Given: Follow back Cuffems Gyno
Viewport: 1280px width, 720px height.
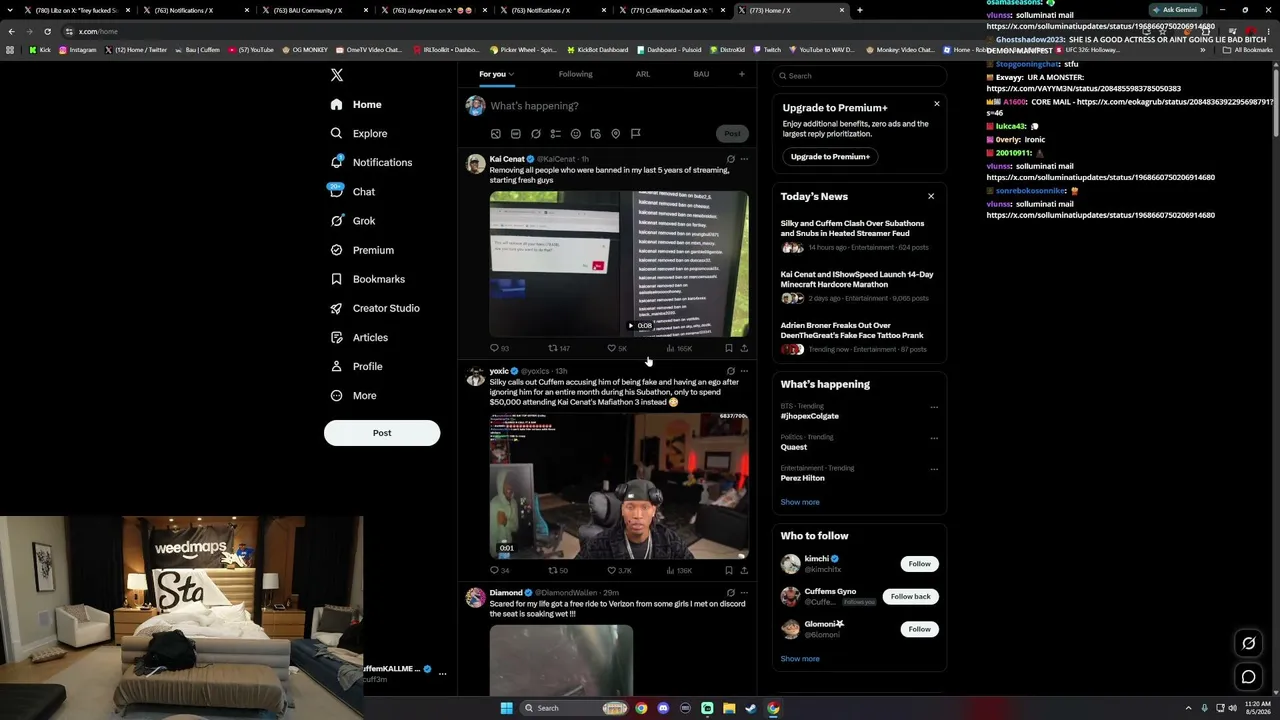Looking at the screenshot, I should point(910,597).
